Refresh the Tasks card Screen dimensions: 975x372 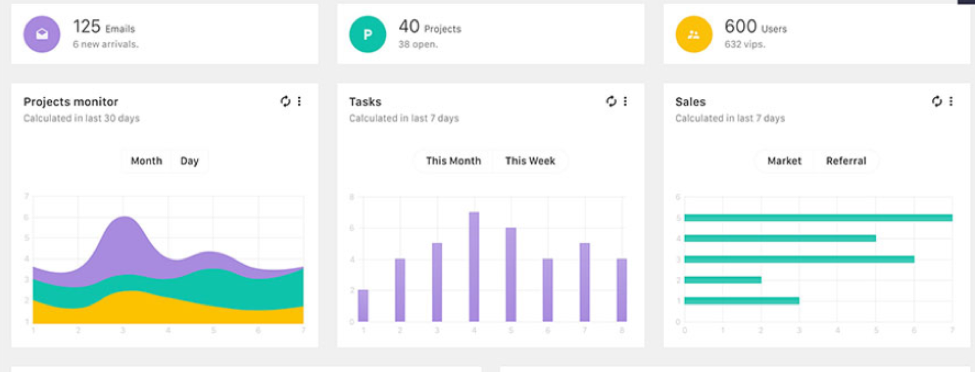click(x=611, y=101)
